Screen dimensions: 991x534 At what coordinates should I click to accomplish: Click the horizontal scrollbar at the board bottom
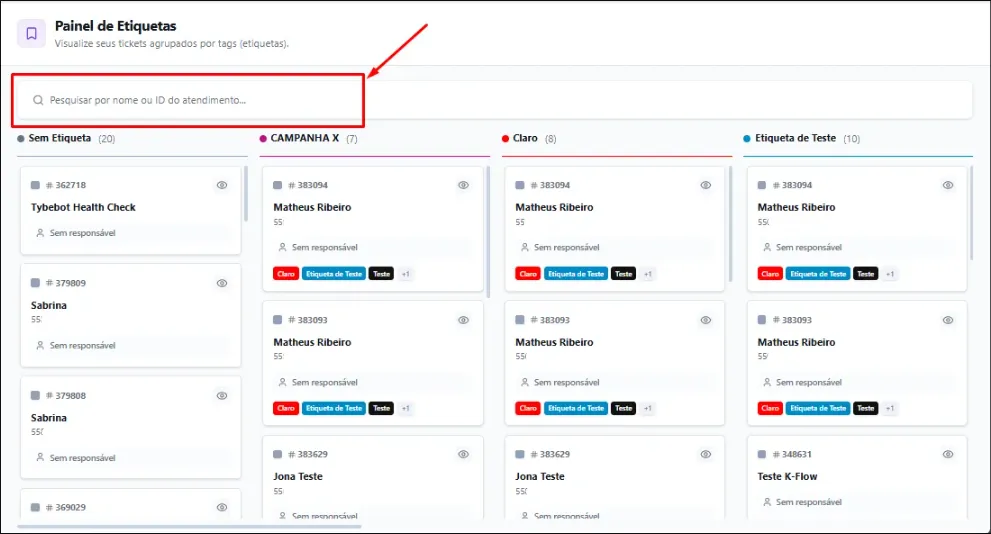pyautogui.click(x=190, y=526)
